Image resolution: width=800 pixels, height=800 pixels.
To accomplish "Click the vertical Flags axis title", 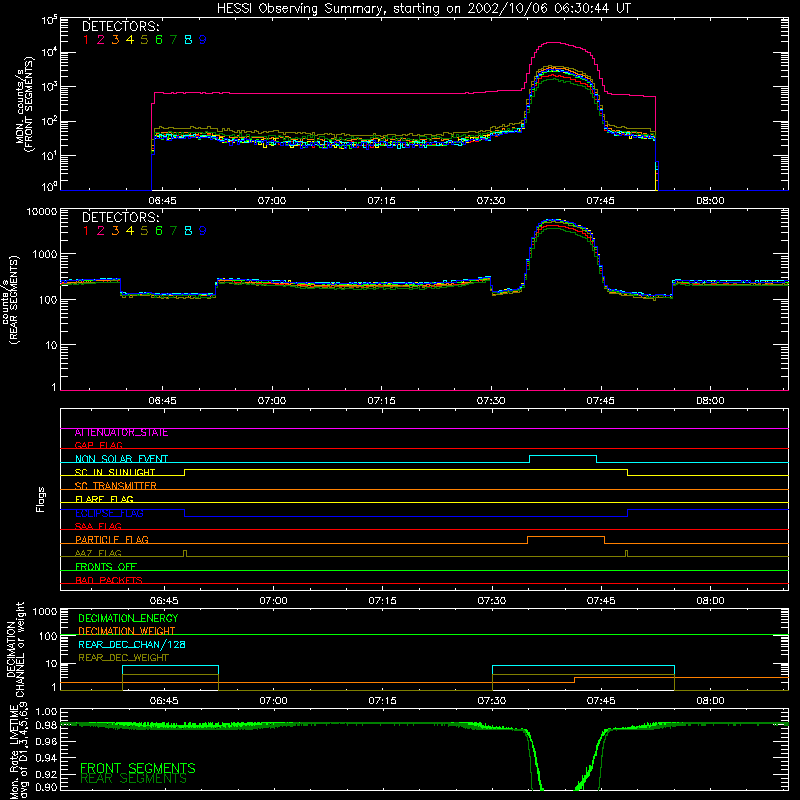I will [x=41, y=499].
